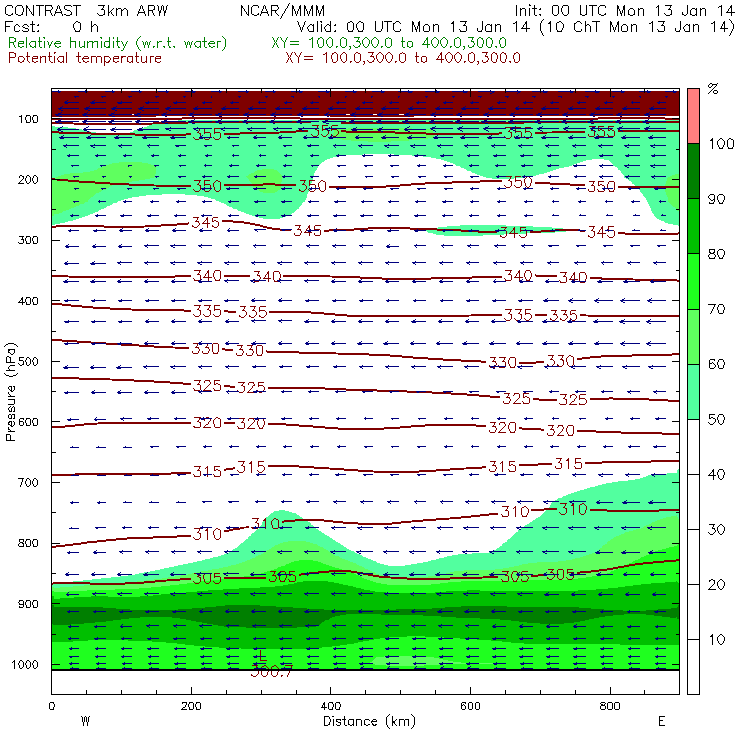Click the red "L" minimum marker
This screenshot has height=740, width=740.
pos(261,655)
